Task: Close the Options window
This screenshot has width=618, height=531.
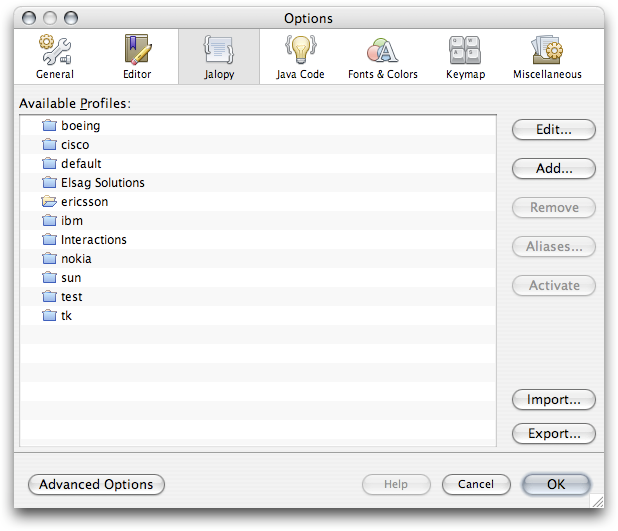Action: click(29, 18)
